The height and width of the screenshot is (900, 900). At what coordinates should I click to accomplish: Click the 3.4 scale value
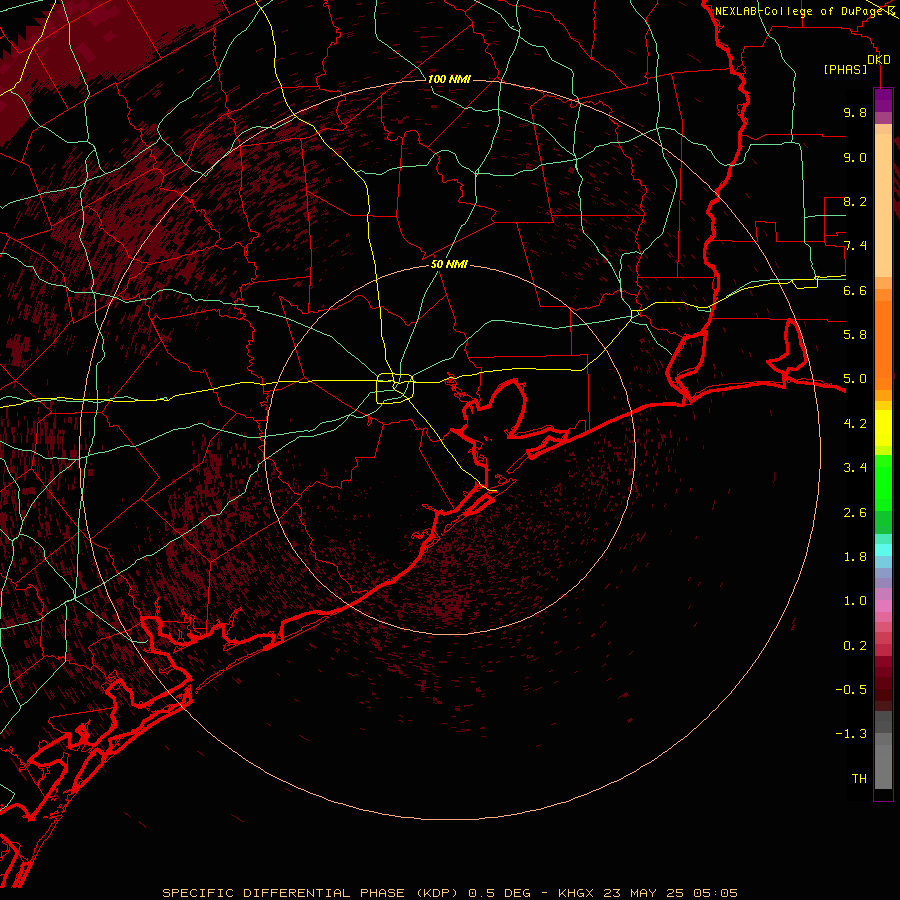point(855,468)
